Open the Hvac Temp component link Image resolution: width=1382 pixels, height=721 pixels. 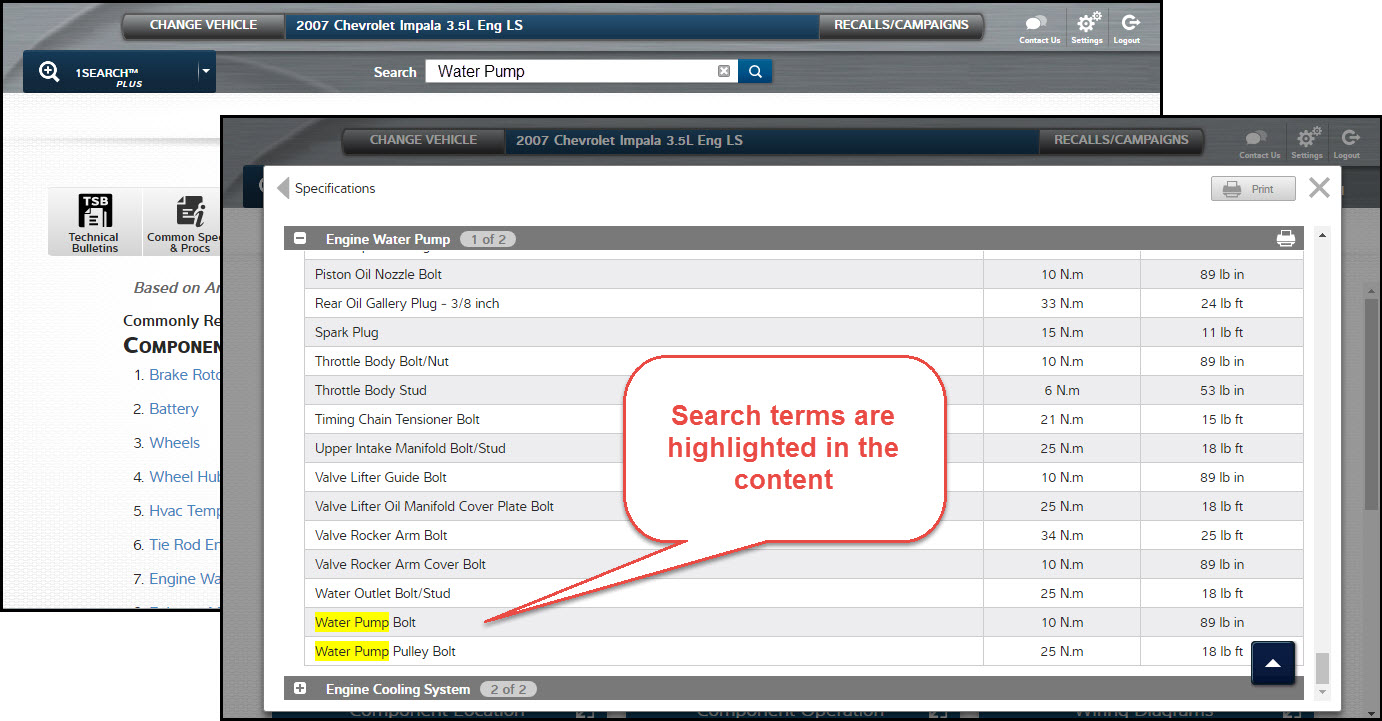coord(184,511)
